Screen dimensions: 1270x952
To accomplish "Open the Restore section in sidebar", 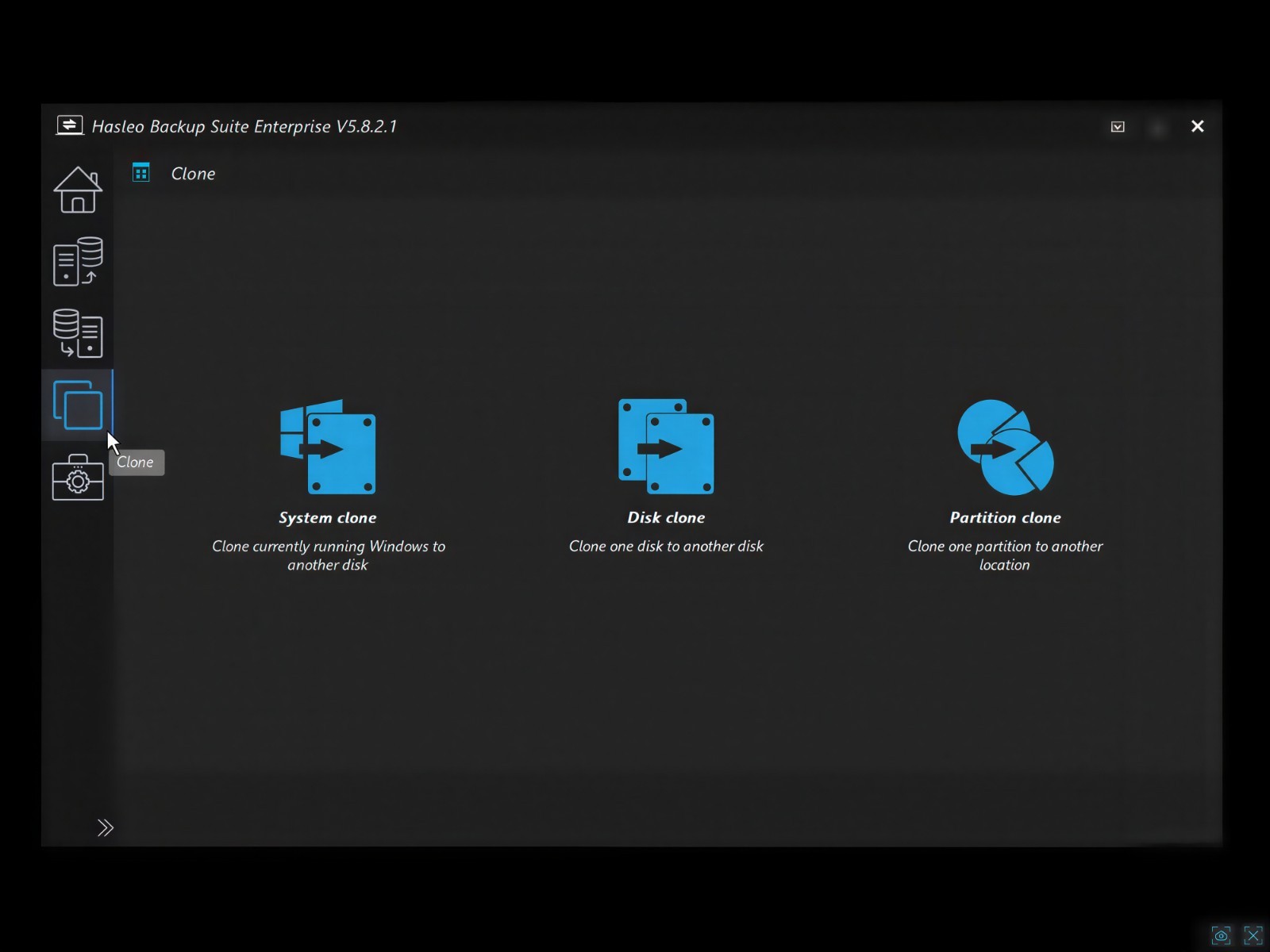I will pos(78,333).
